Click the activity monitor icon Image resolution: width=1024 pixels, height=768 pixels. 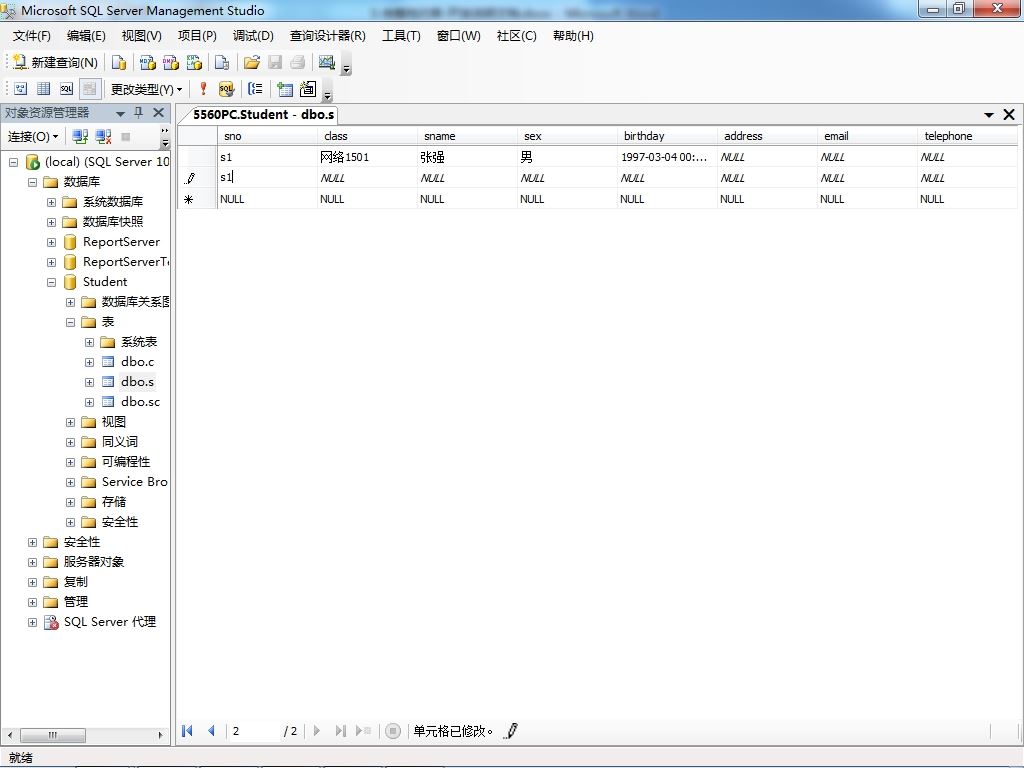(x=327, y=62)
